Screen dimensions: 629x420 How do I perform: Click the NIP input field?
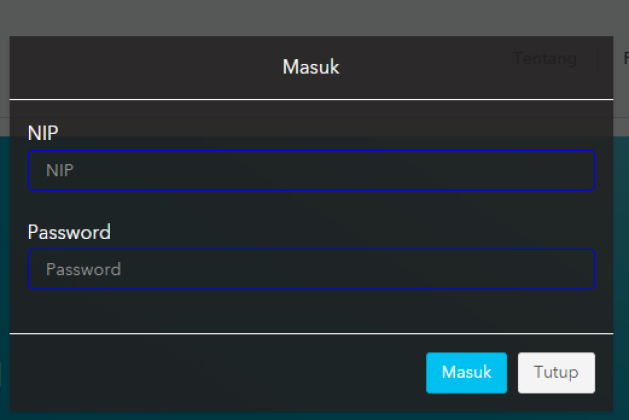(x=311, y=170)
